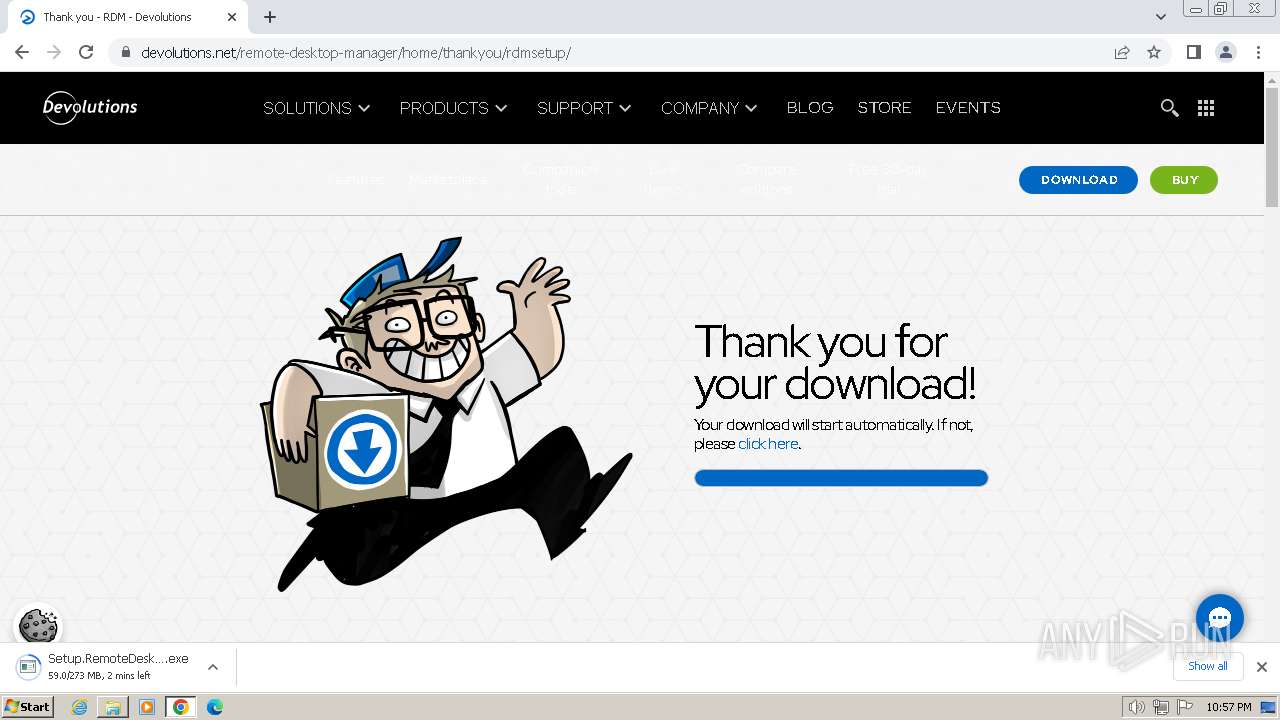This screenshot has height=720, width=1280.
Task: Open File Explorer from taskbar
Action: 113,707
